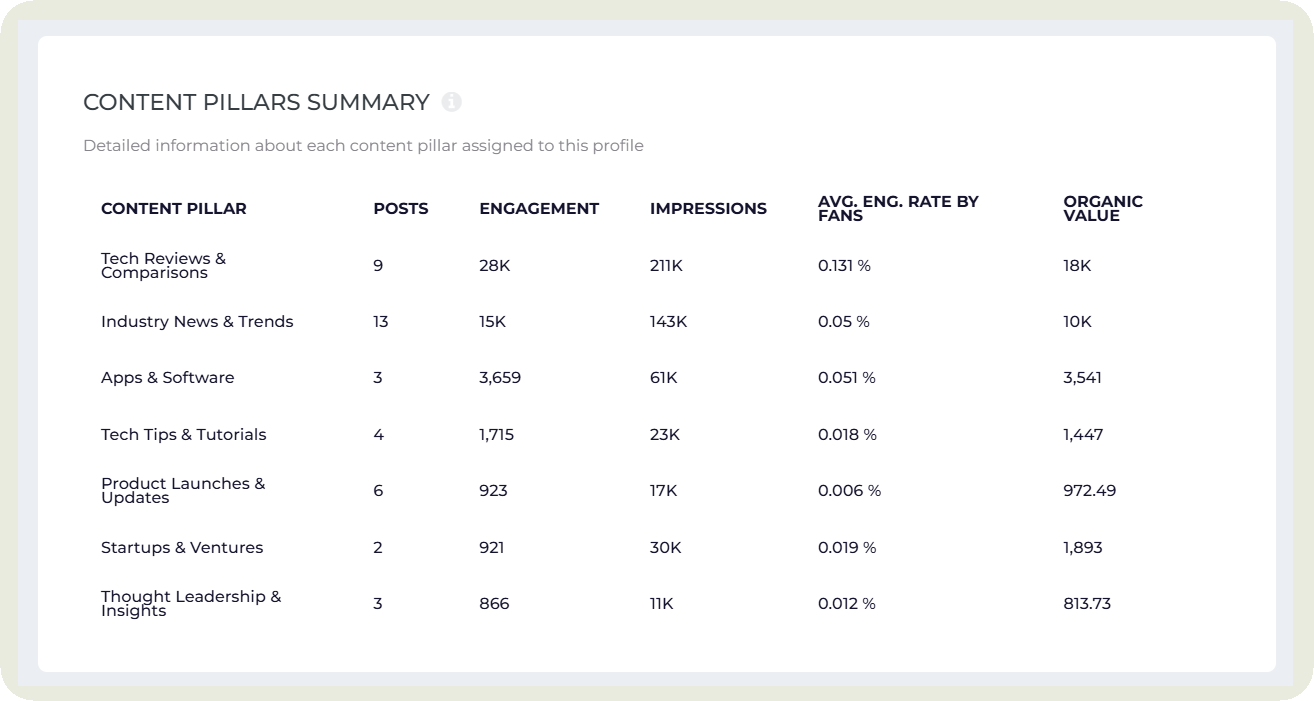Screen dimensions: 1314x701
Task: Click the Engagement column header
Action: (x=539, y=209)
